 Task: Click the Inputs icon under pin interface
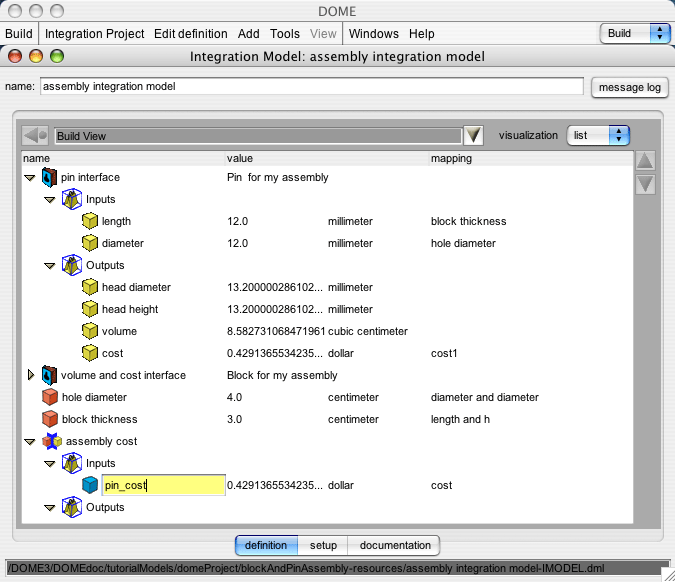(71, 199)
